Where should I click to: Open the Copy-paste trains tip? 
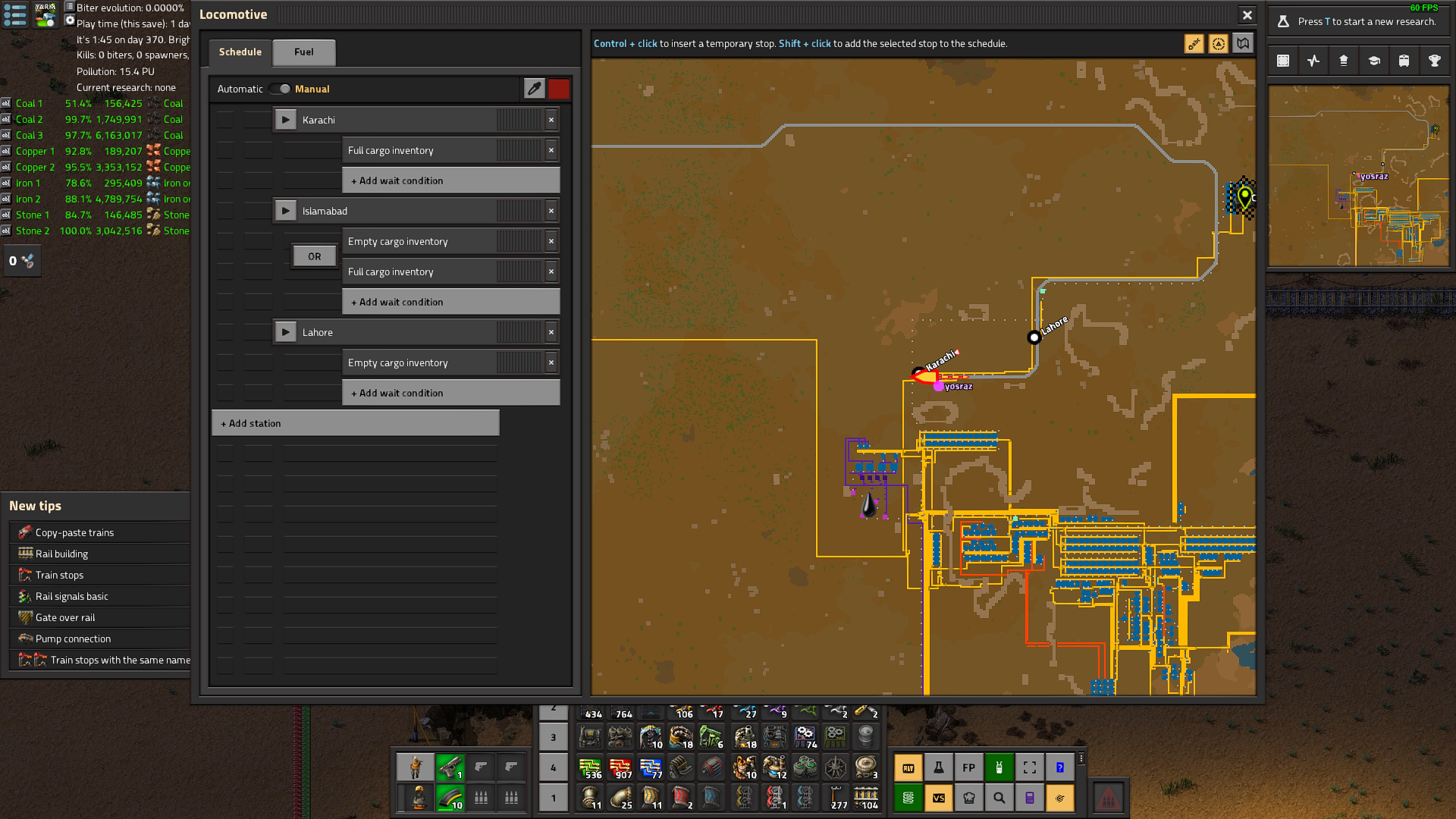click(x=99, y=532)
